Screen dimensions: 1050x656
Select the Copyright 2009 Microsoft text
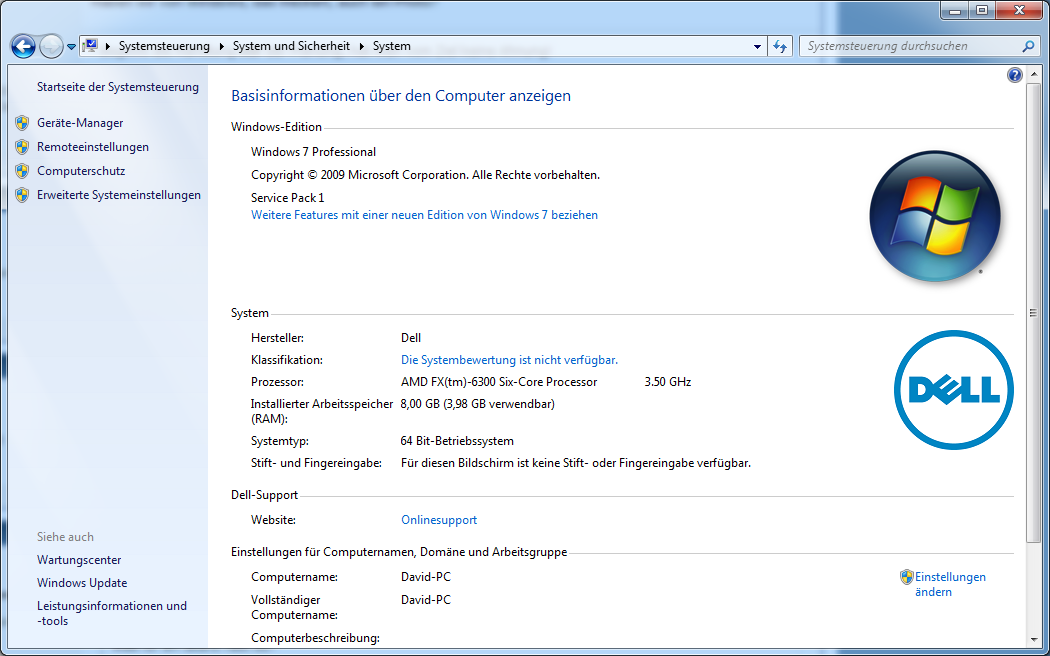coord(425,175)
